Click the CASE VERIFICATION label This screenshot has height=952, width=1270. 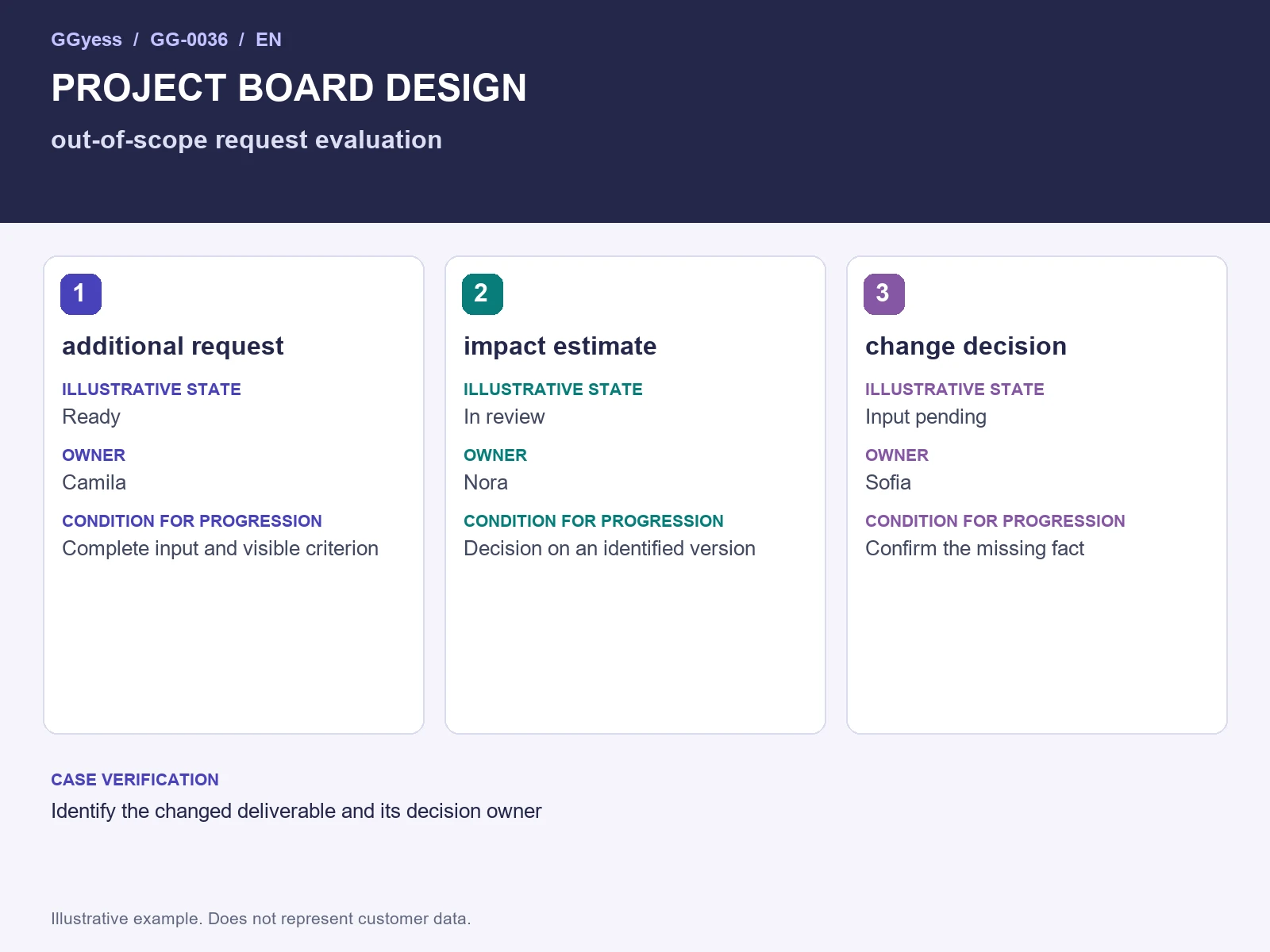(135, 780)
